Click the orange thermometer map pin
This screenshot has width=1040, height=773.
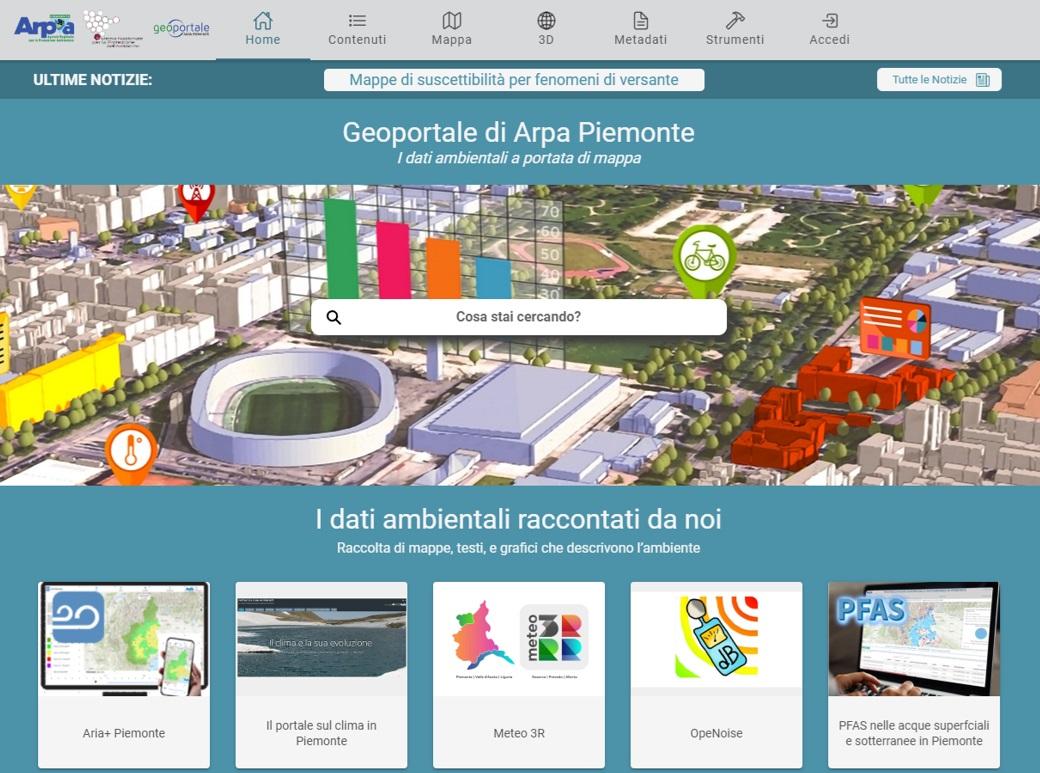(x=131, y=454)
